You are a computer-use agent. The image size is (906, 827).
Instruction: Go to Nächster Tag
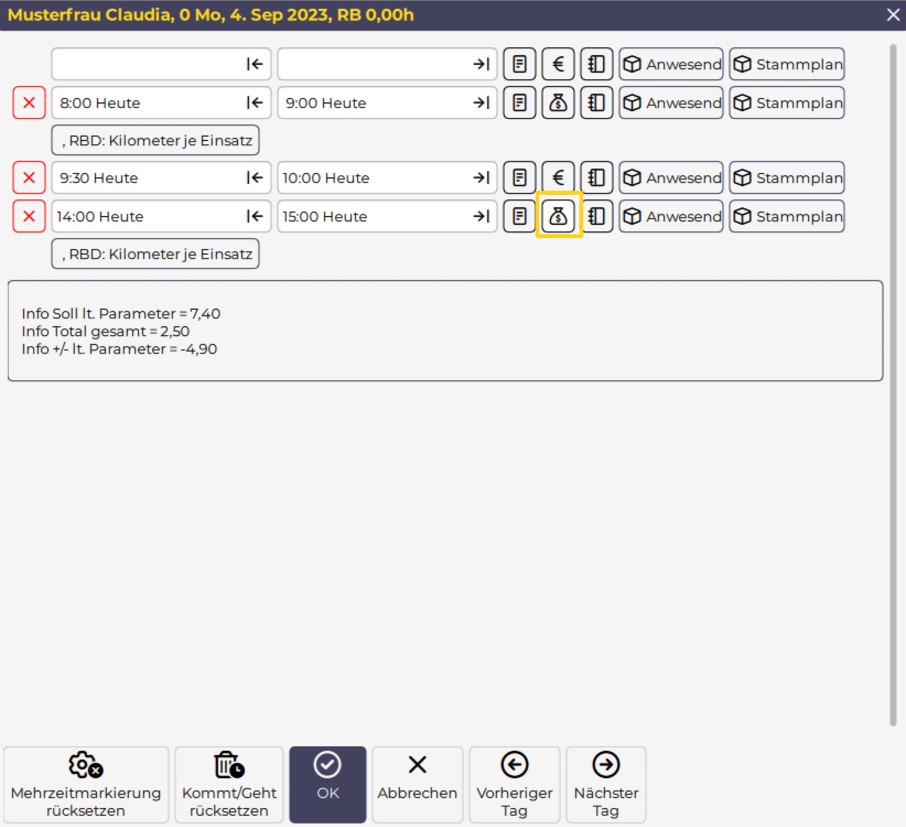point(605,785)
